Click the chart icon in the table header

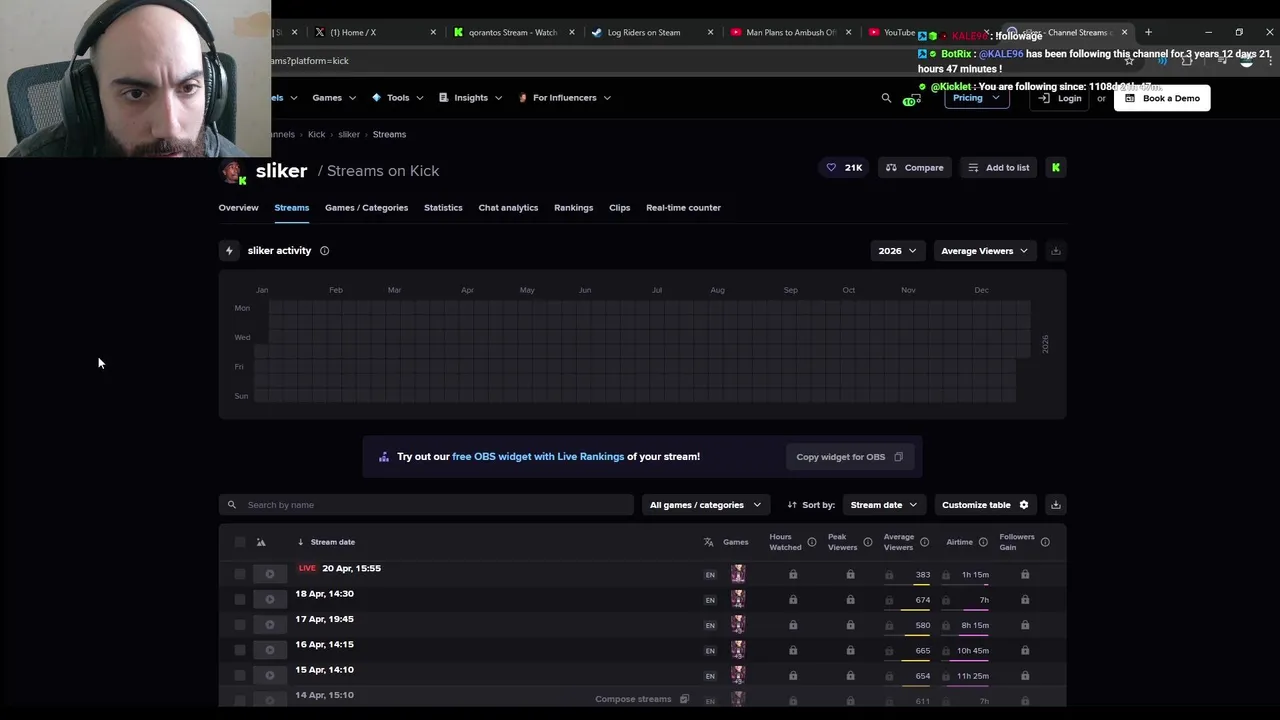coord(261,542)
